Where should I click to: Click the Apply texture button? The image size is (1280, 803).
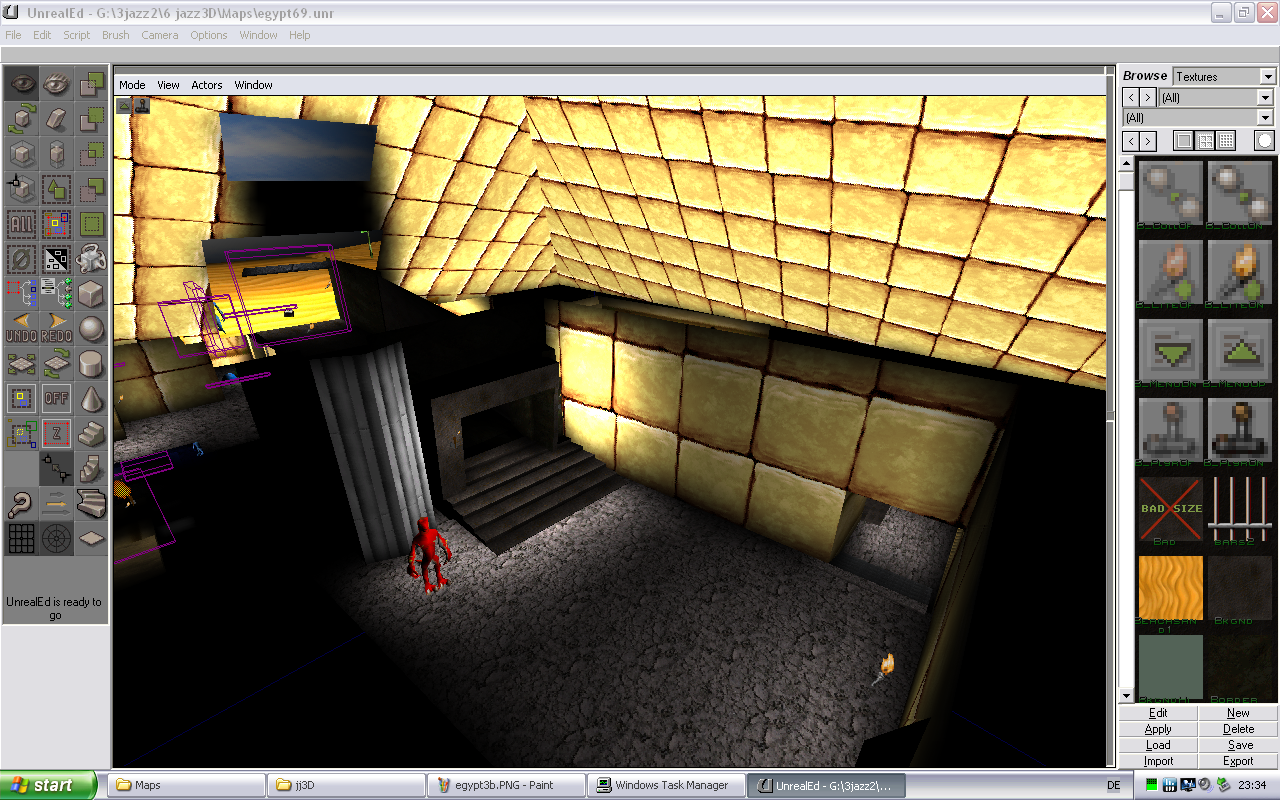[x=1158, y=729]
